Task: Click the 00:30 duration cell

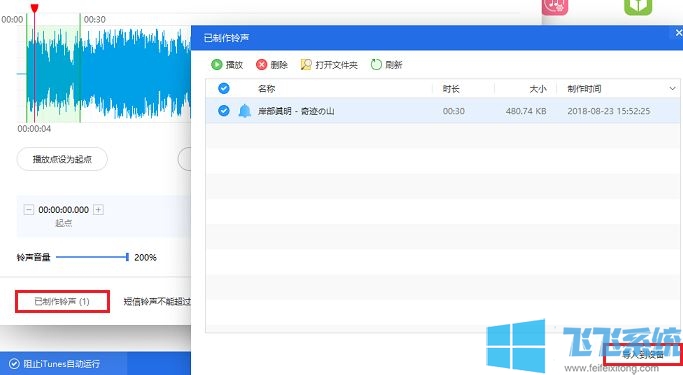Action: (x=453, y=111)
